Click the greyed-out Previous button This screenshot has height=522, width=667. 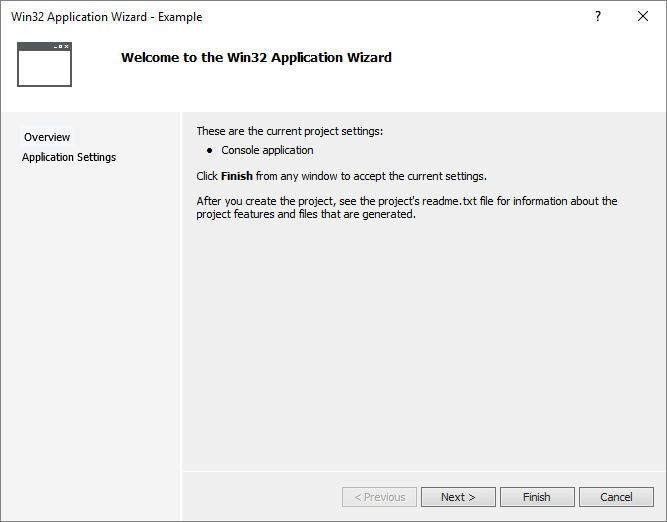point(379,497)
